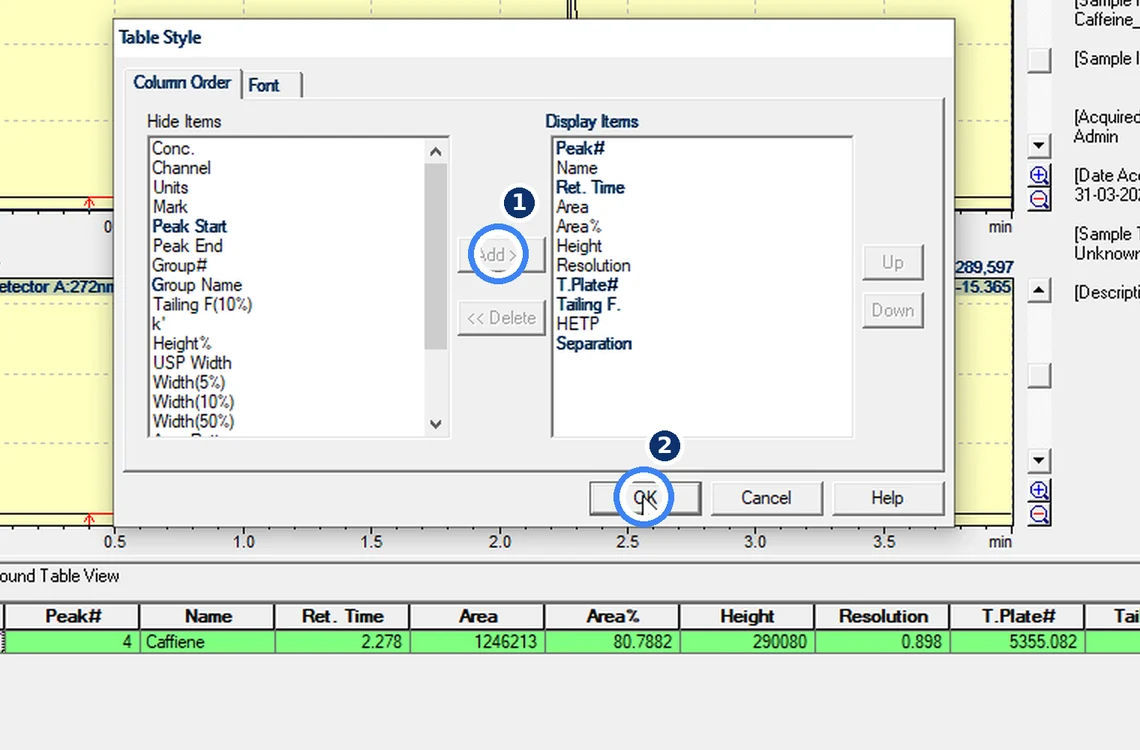1140x750 pixels.
Task: Move item Up button
Action: click(x=893, y=262)
